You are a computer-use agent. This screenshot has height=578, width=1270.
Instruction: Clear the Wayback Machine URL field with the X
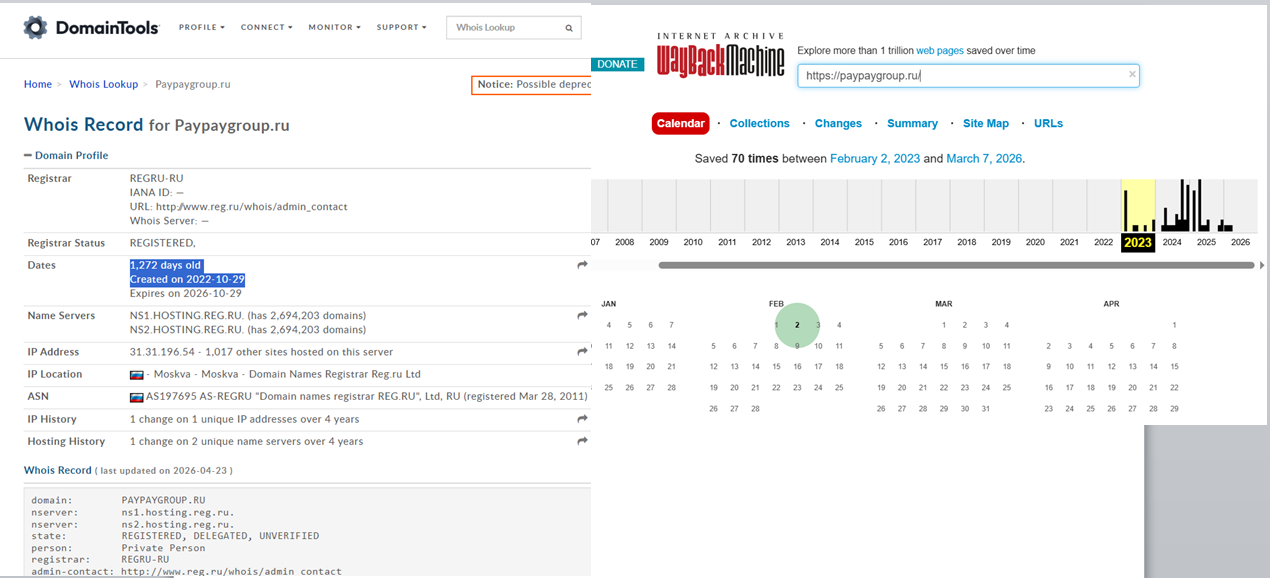coord(1132,74)
